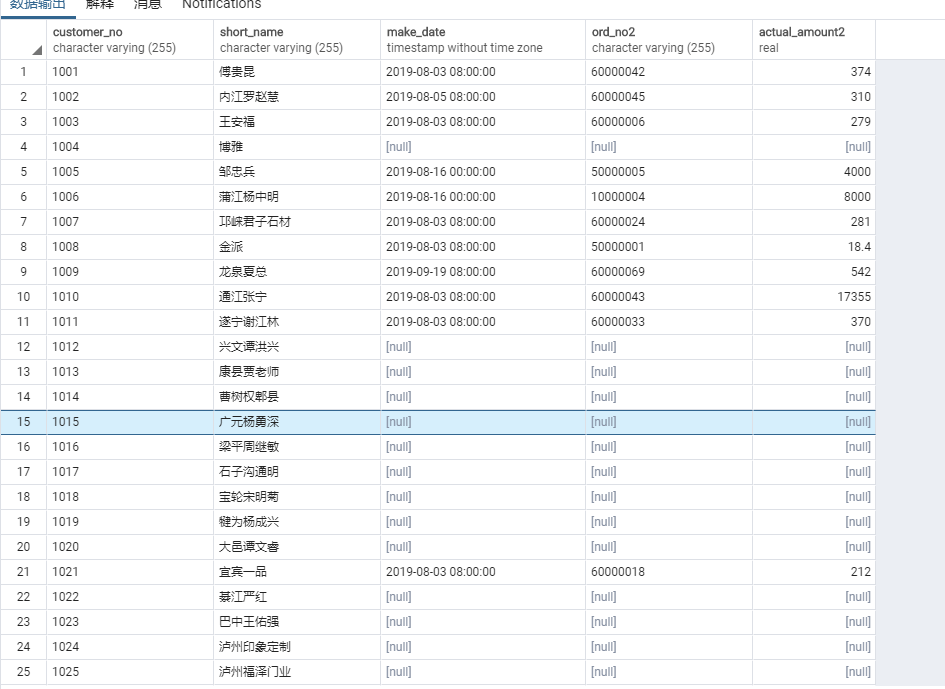The image size is (945, 689).
Task: Click short_name cell 博雅
Action: [297, 147]
